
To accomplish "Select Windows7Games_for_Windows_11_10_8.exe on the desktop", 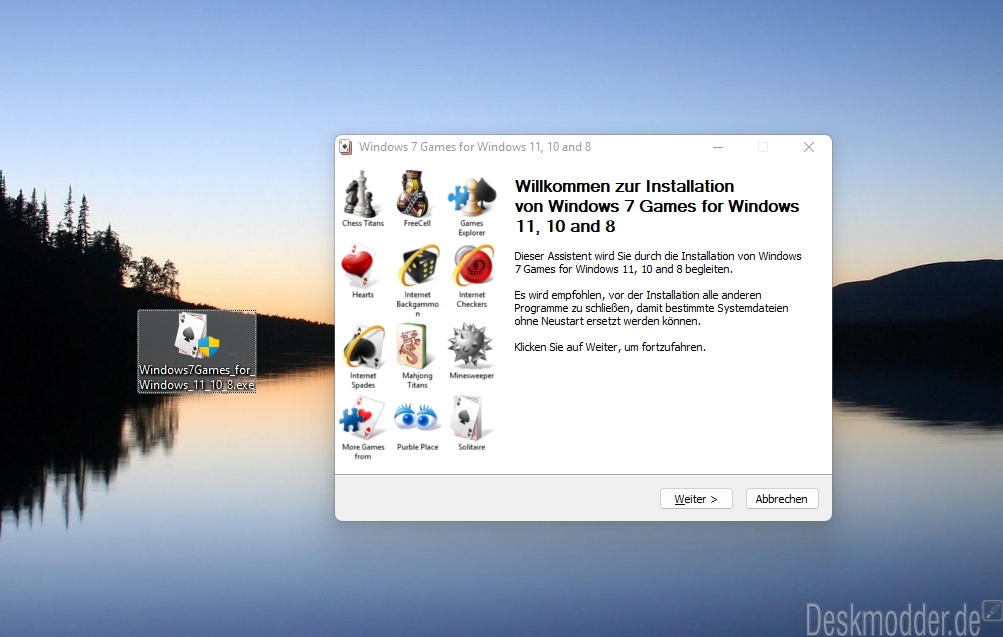I will pyautogui.click(x=197, y=351).
